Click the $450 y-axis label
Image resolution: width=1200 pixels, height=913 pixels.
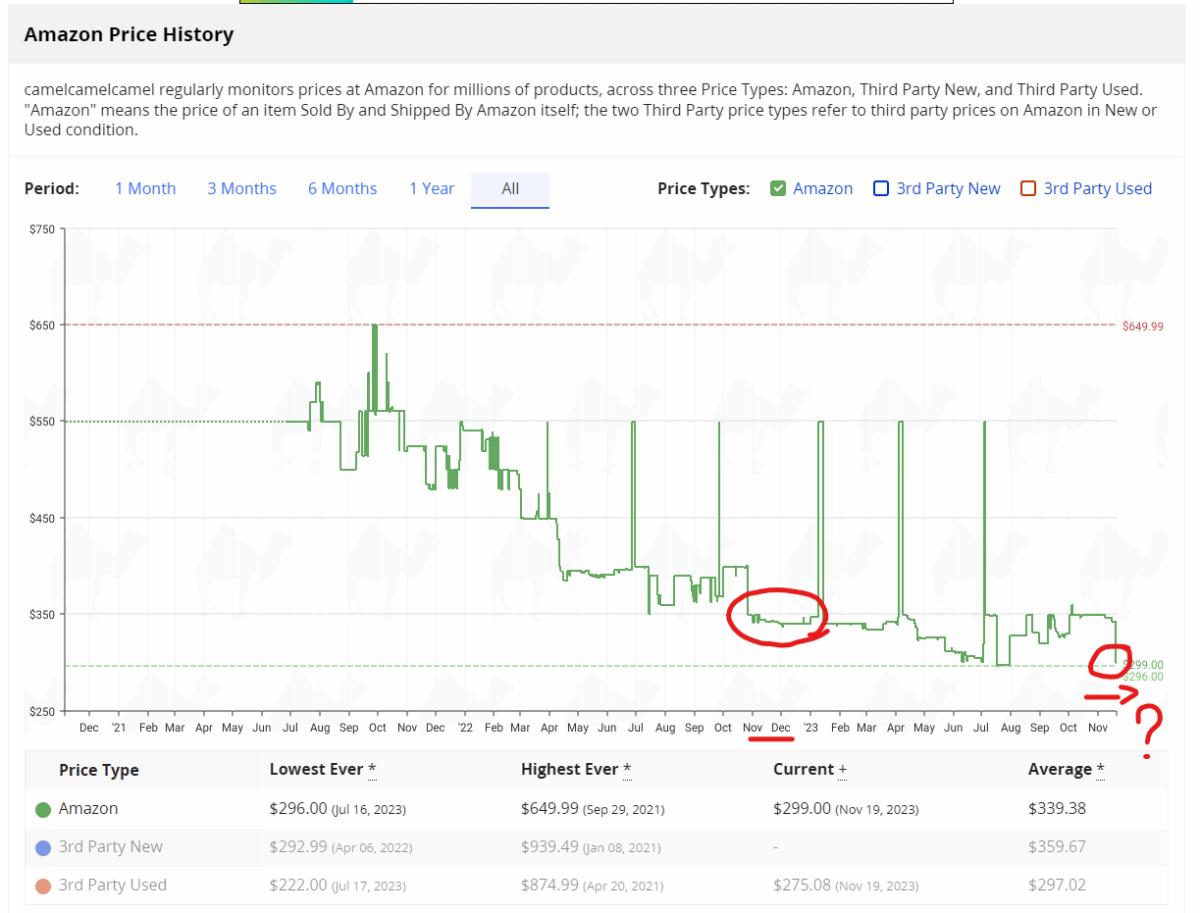point(42,518)
